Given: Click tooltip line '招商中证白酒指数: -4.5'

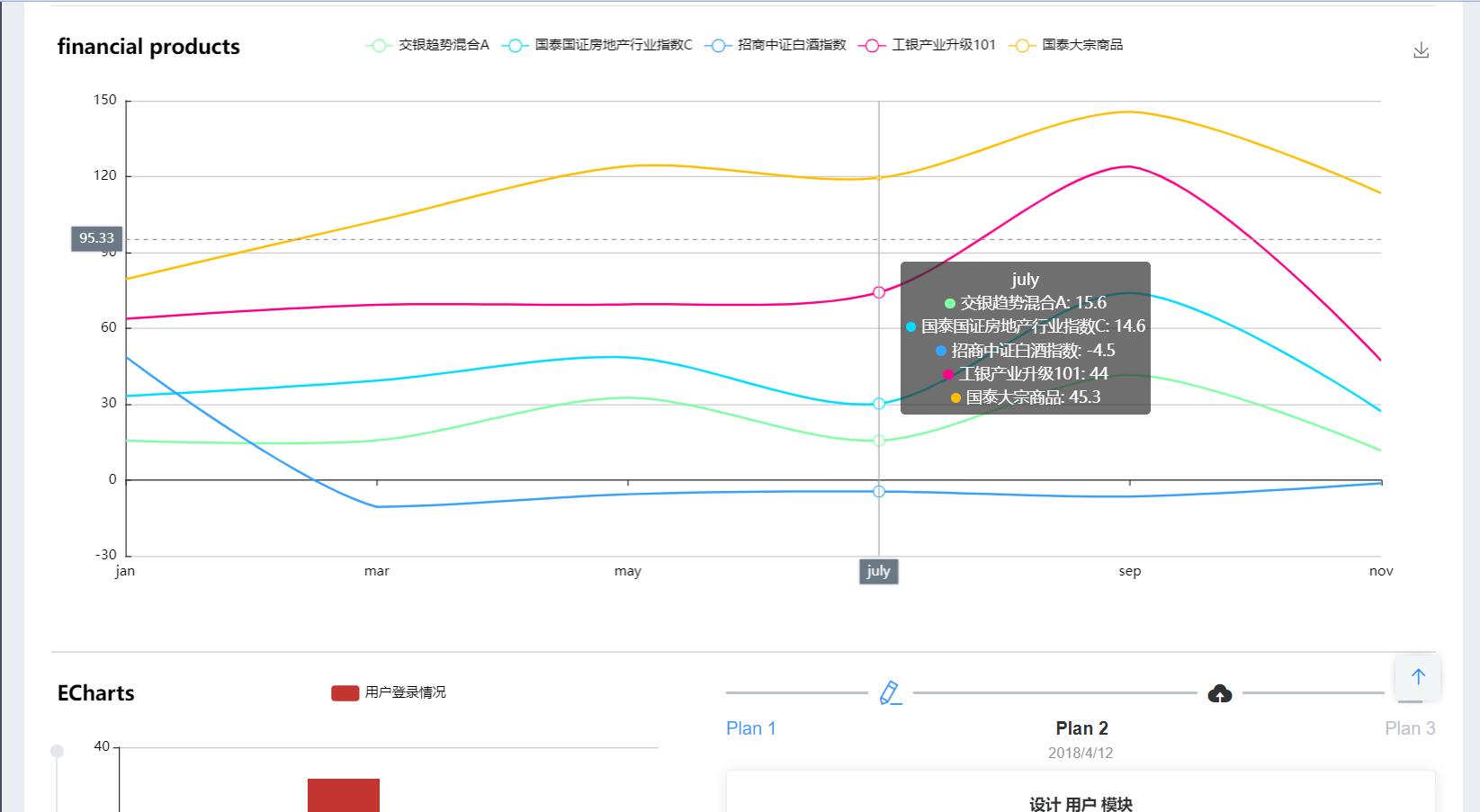Looking at the screenshot, I should click(x=1026, y=351).
